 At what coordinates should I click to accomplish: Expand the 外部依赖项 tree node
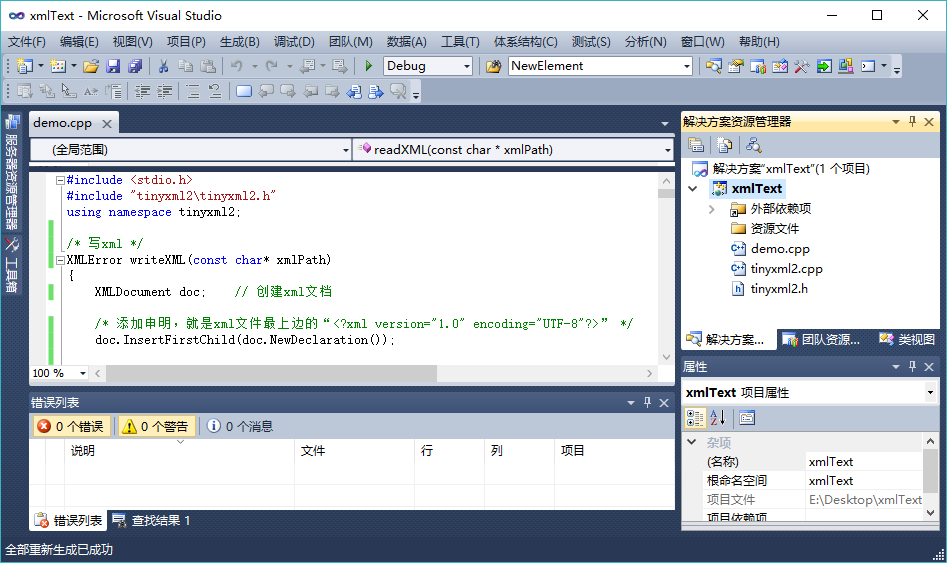coord(711,209)
